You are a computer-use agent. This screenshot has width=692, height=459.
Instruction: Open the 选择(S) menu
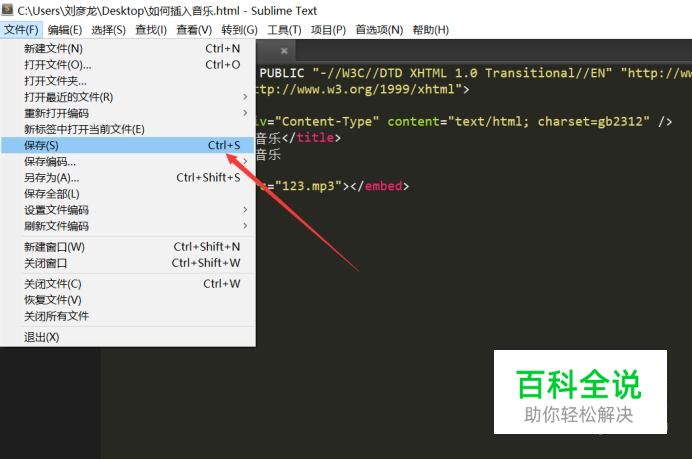coord(109,30)
